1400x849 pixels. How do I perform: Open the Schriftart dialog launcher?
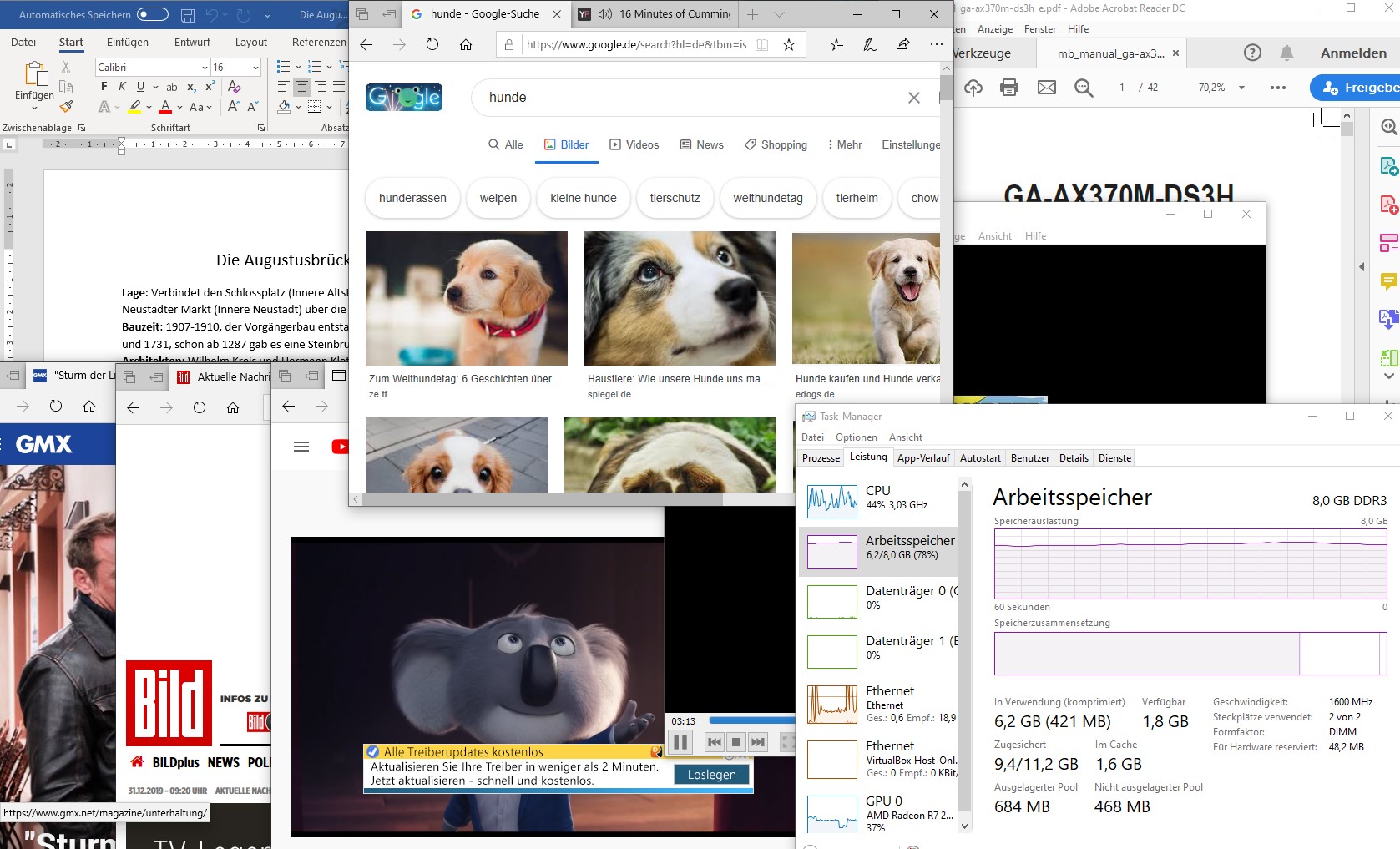click(x=261, y=128)
